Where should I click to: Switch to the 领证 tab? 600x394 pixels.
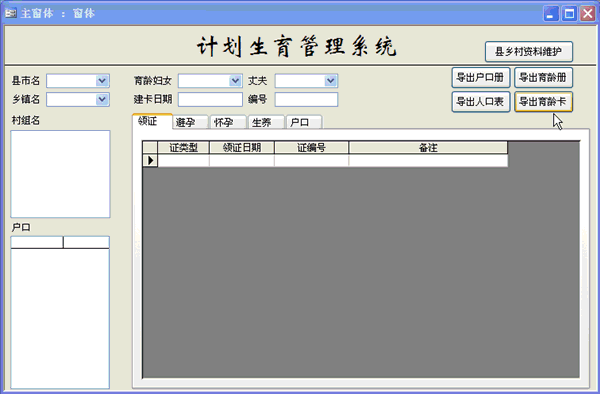point(152,121)
